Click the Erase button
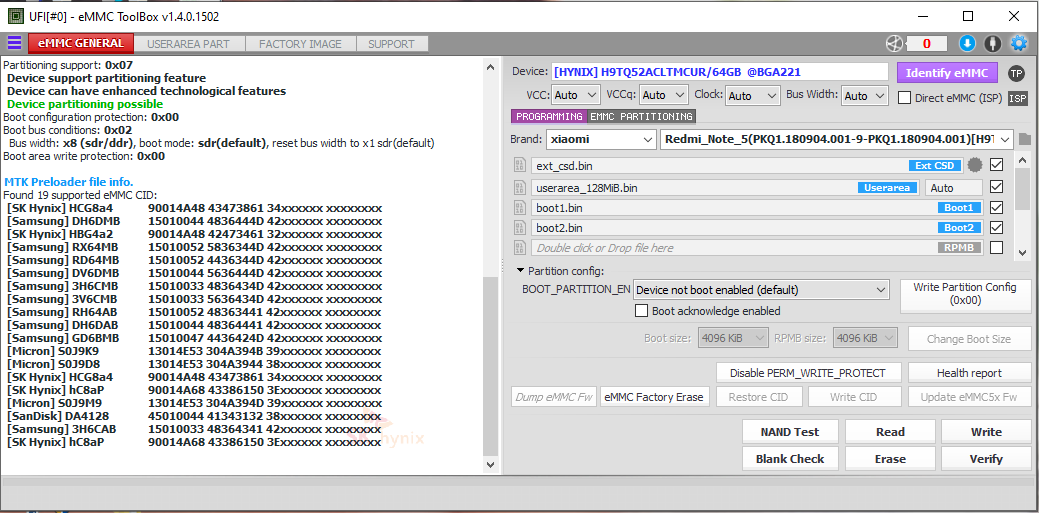Image resolution: width=1039 pixels, height=513 pixels. tap(890, 459)
